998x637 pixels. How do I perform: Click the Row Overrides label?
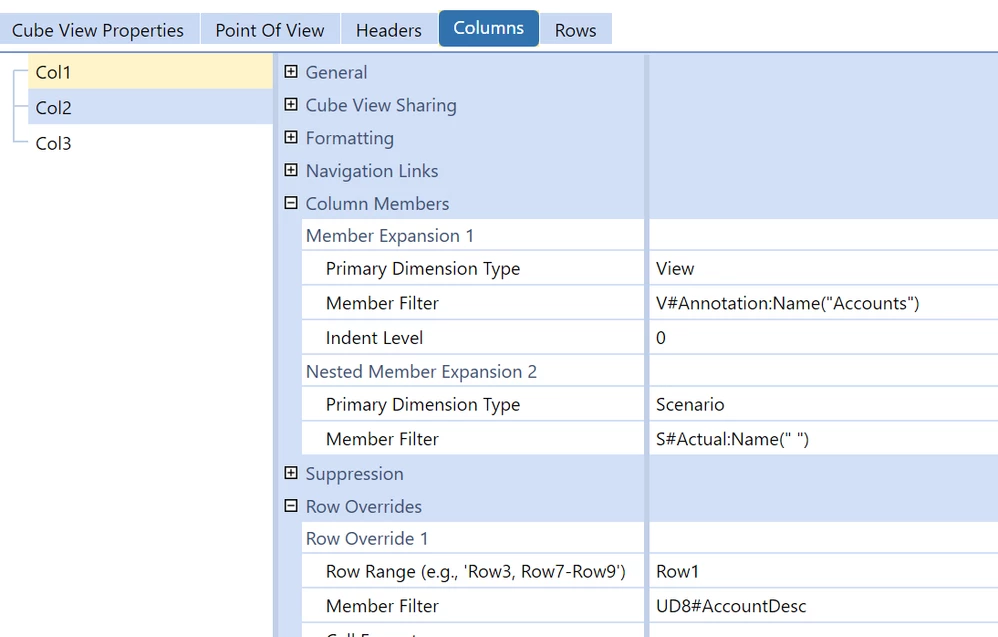tap(363, 507)
